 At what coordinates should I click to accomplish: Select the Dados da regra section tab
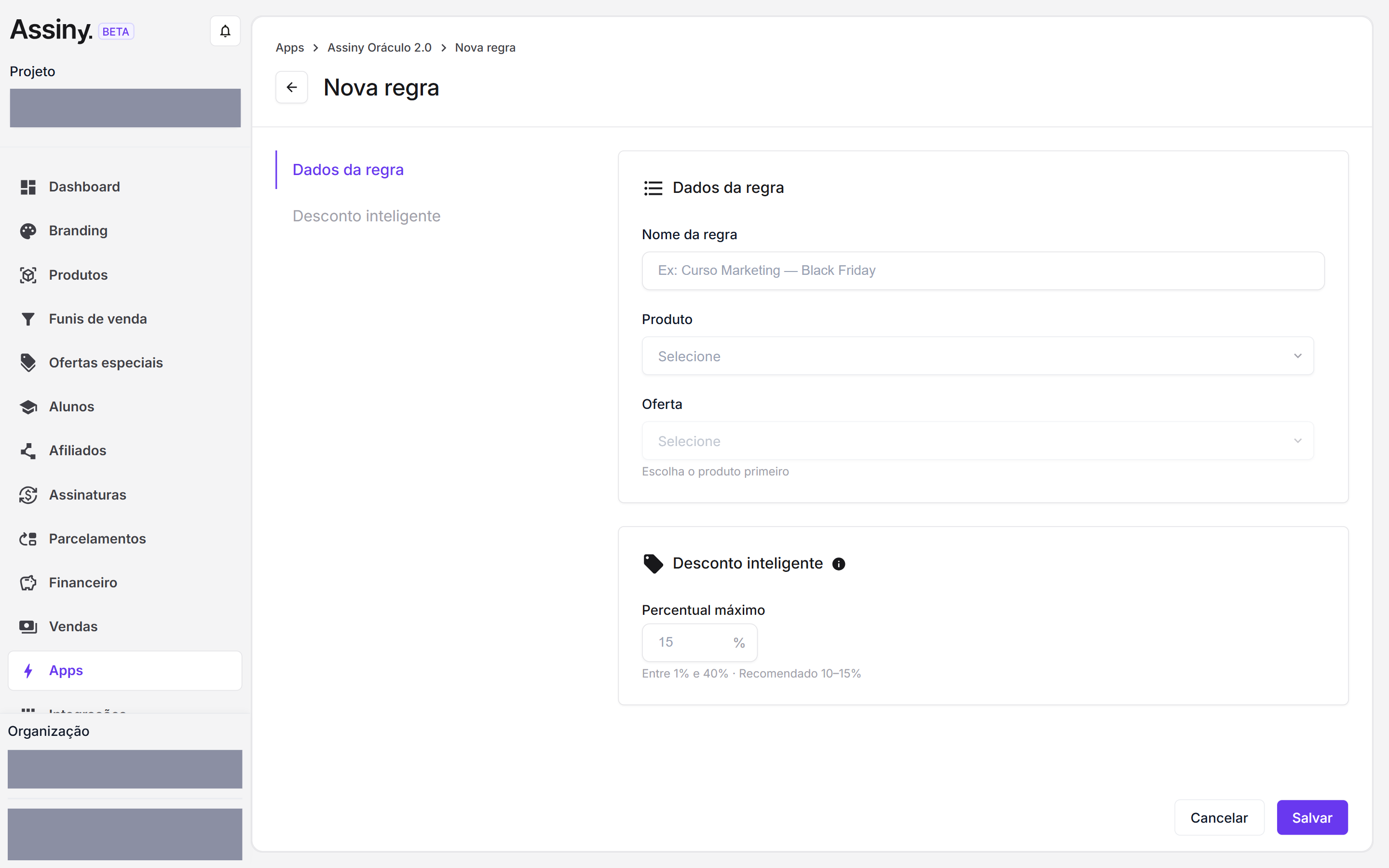pos(348,170)
